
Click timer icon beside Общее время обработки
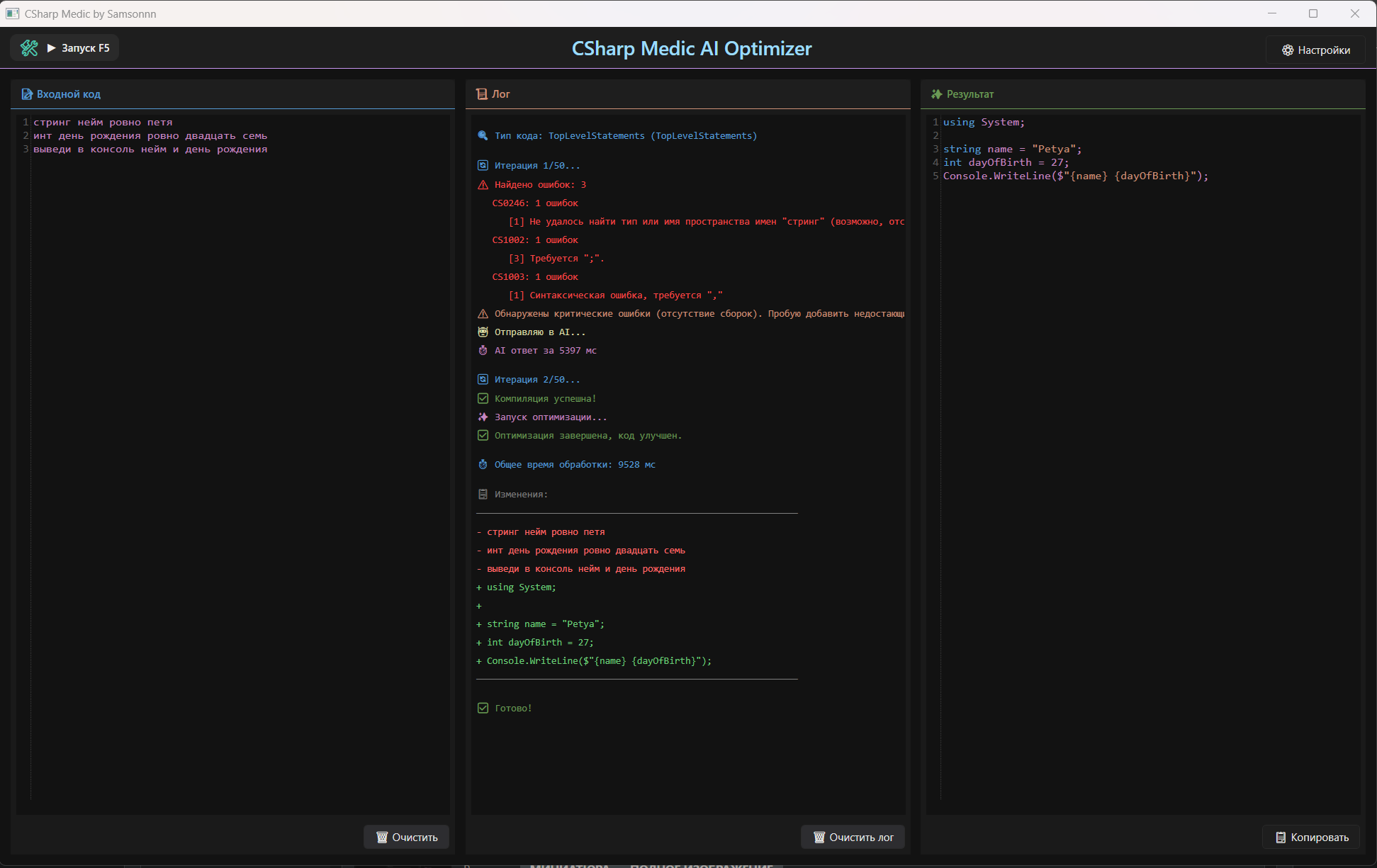tap(483, 465)
